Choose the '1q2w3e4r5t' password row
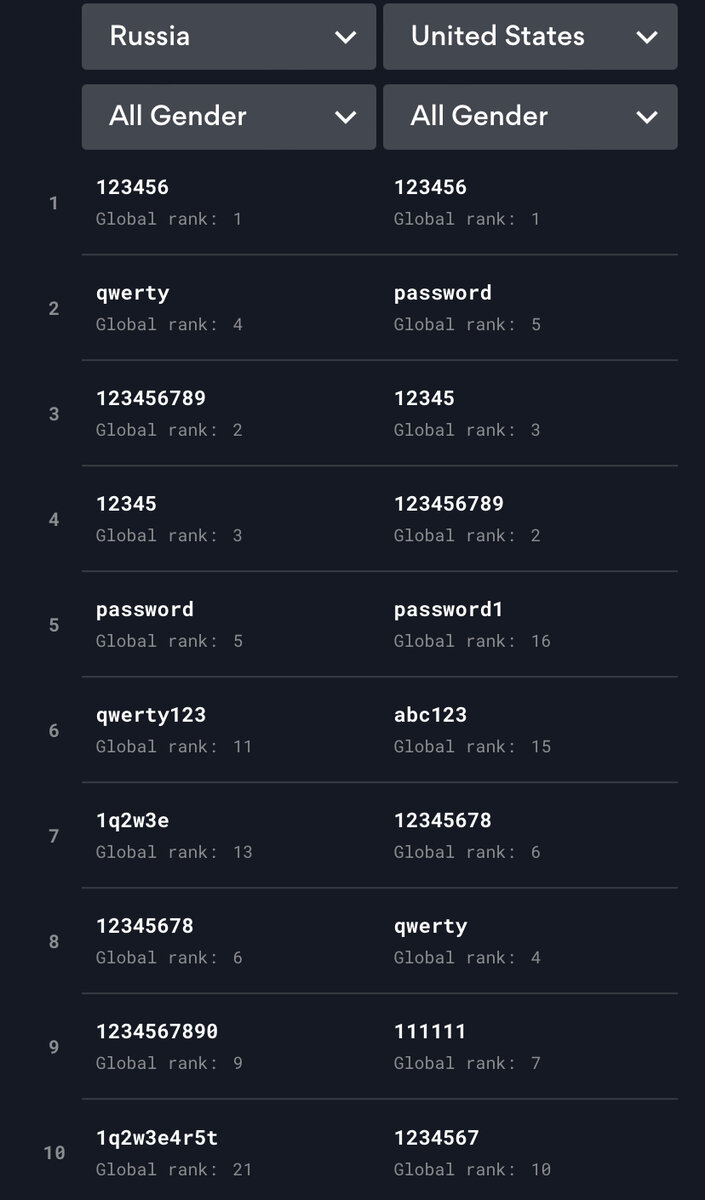This screenshot has height=1200, width=705. pyautogui.click(x=157, y=1138)
